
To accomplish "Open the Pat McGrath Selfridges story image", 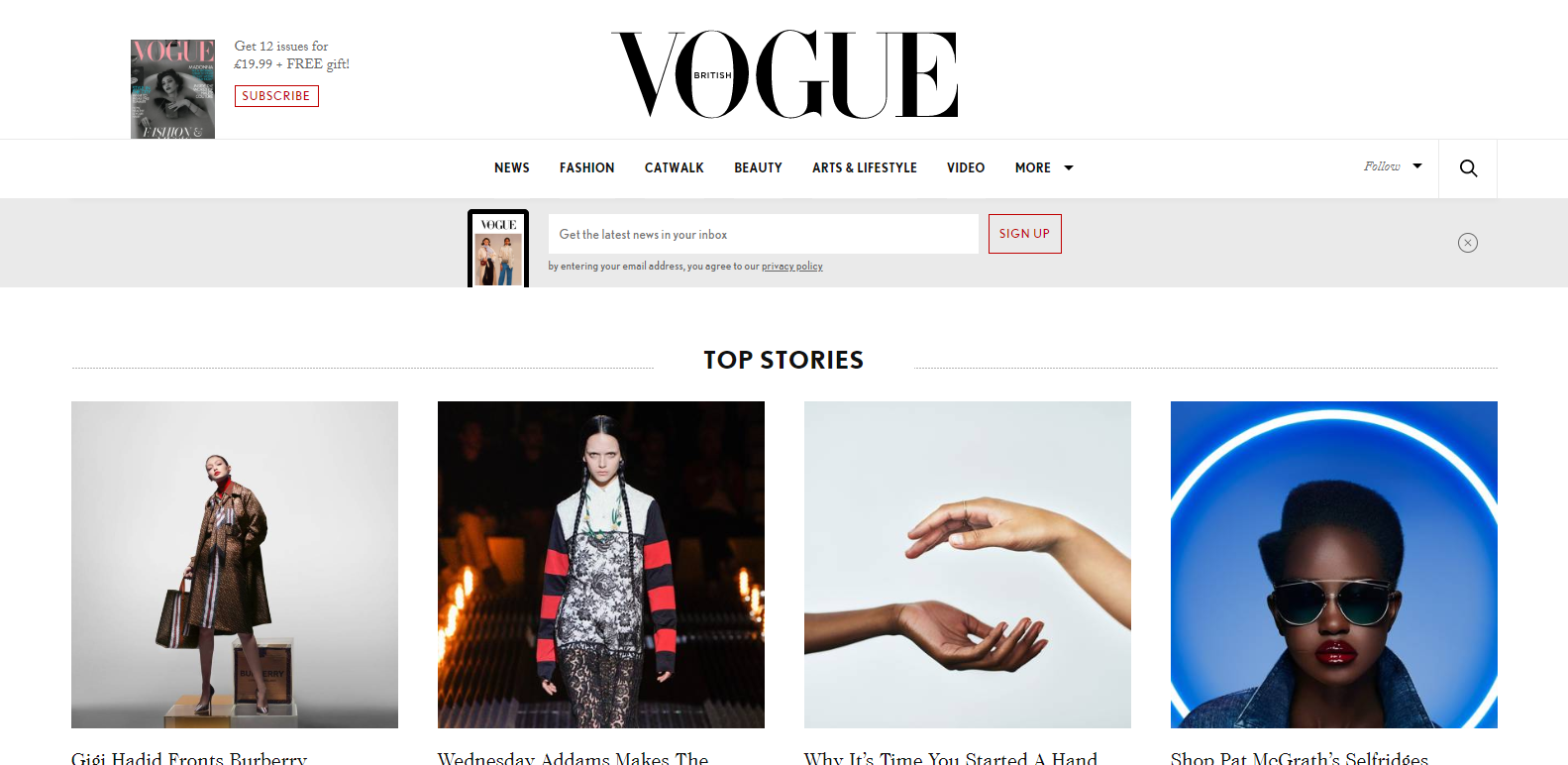I will click(x=1334, y=565).
